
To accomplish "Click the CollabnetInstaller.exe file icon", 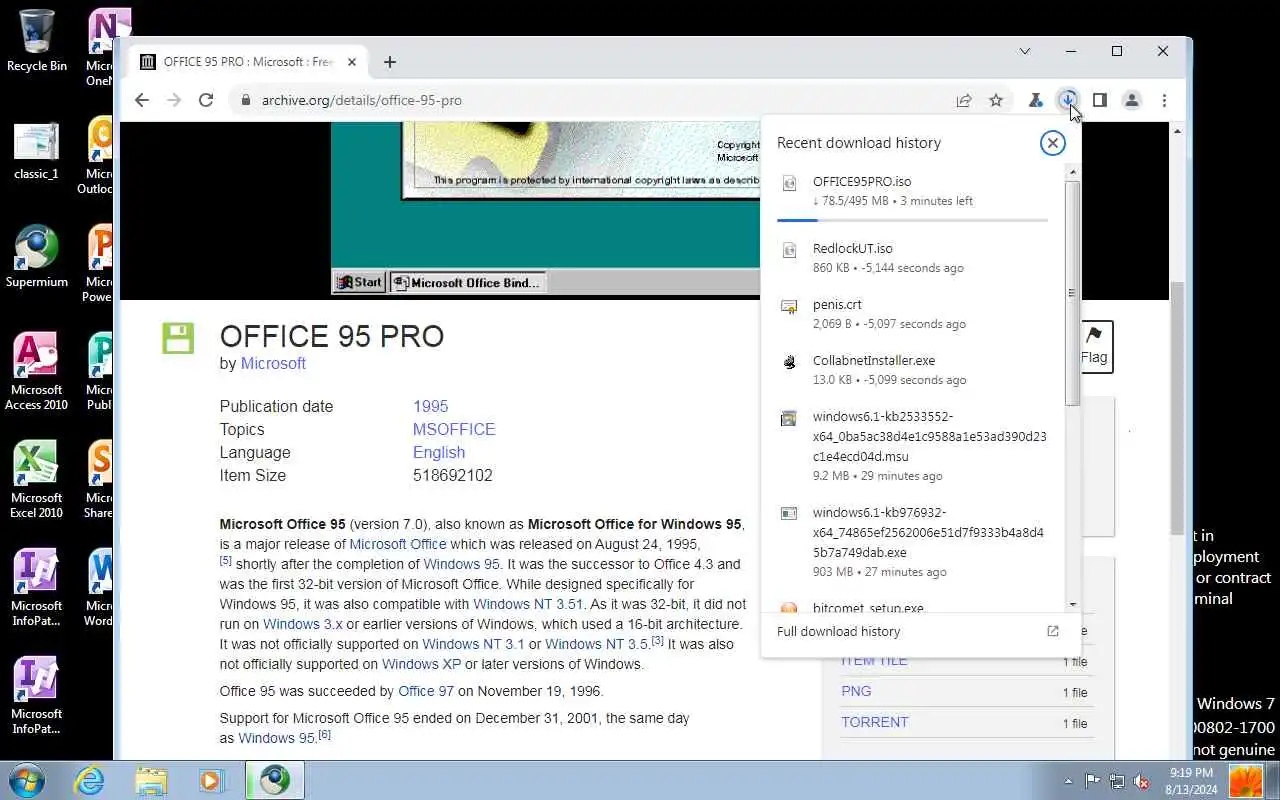I will (x=789, y=362).
